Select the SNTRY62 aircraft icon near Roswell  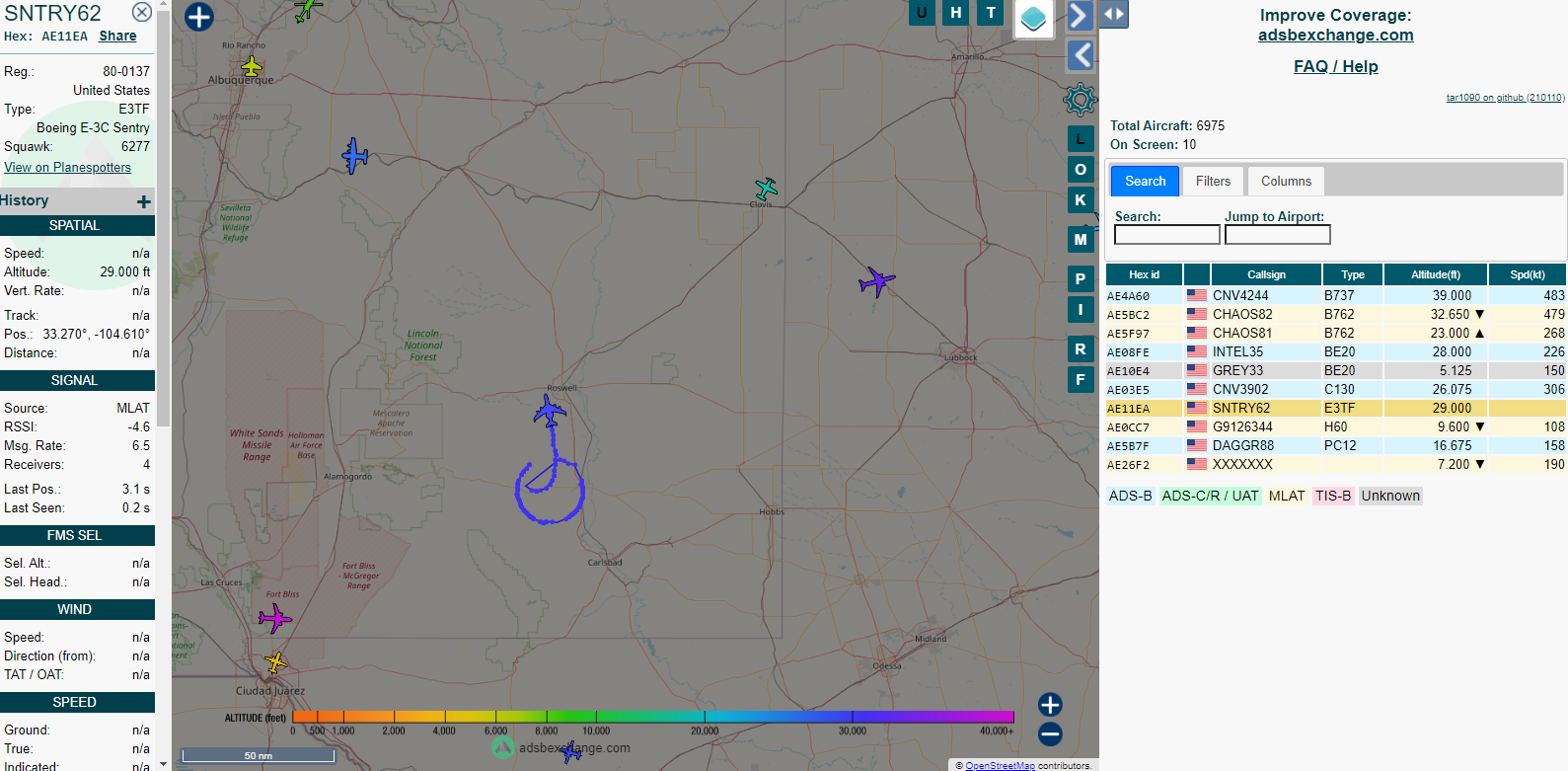(x=550, y=410)
